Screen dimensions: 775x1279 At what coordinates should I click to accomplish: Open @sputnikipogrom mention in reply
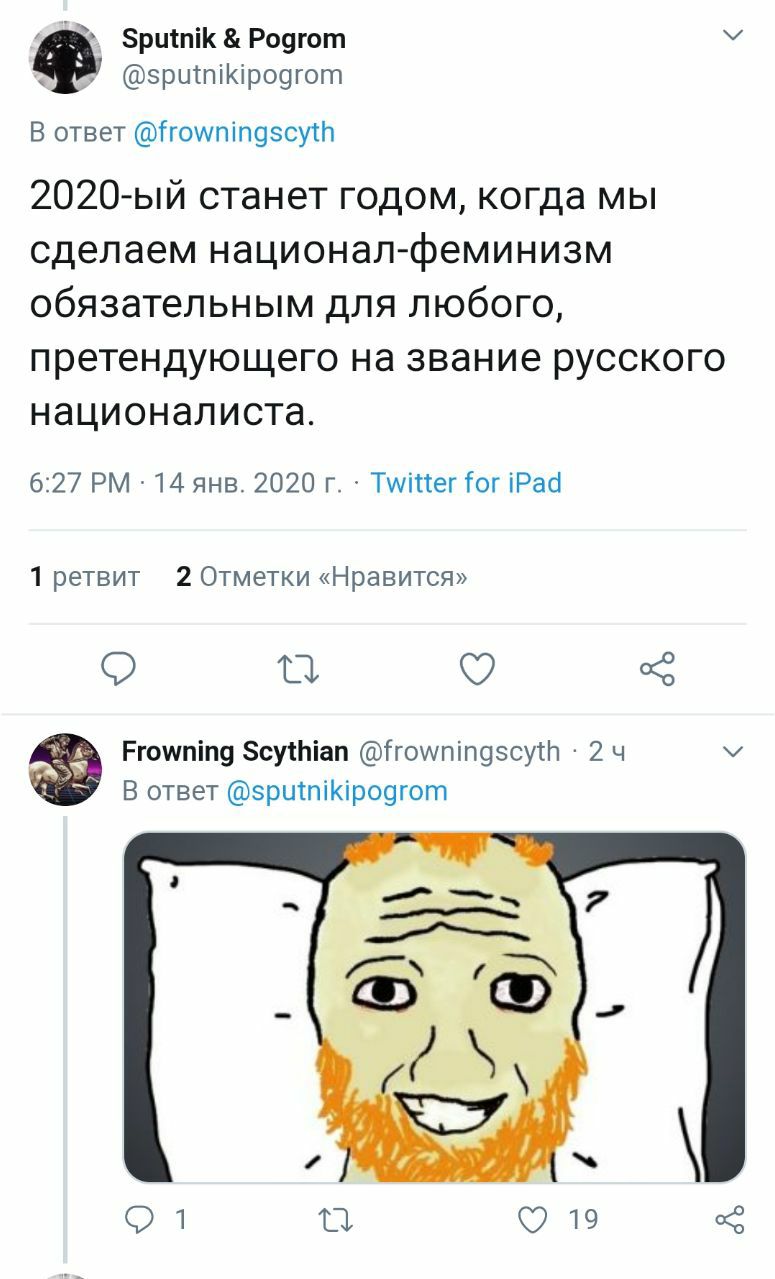337,791
